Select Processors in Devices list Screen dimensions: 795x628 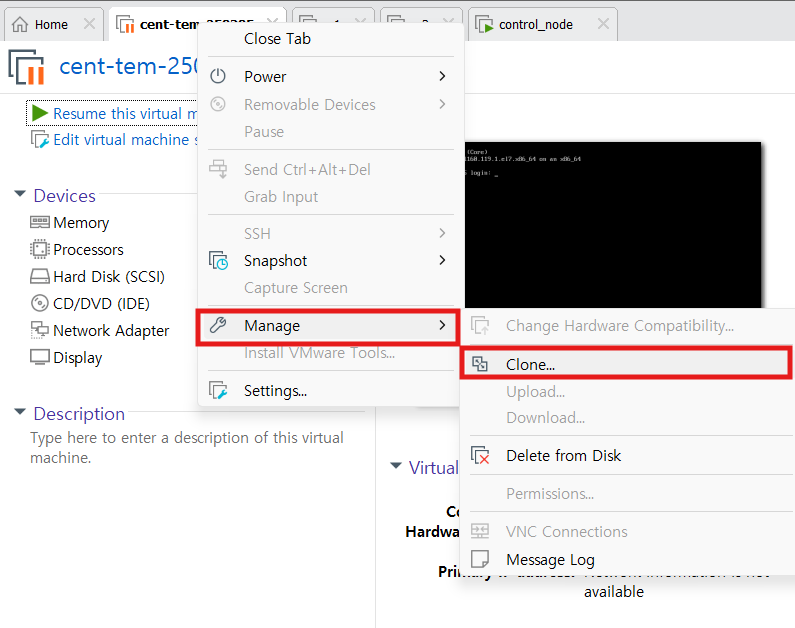point(88,249)
